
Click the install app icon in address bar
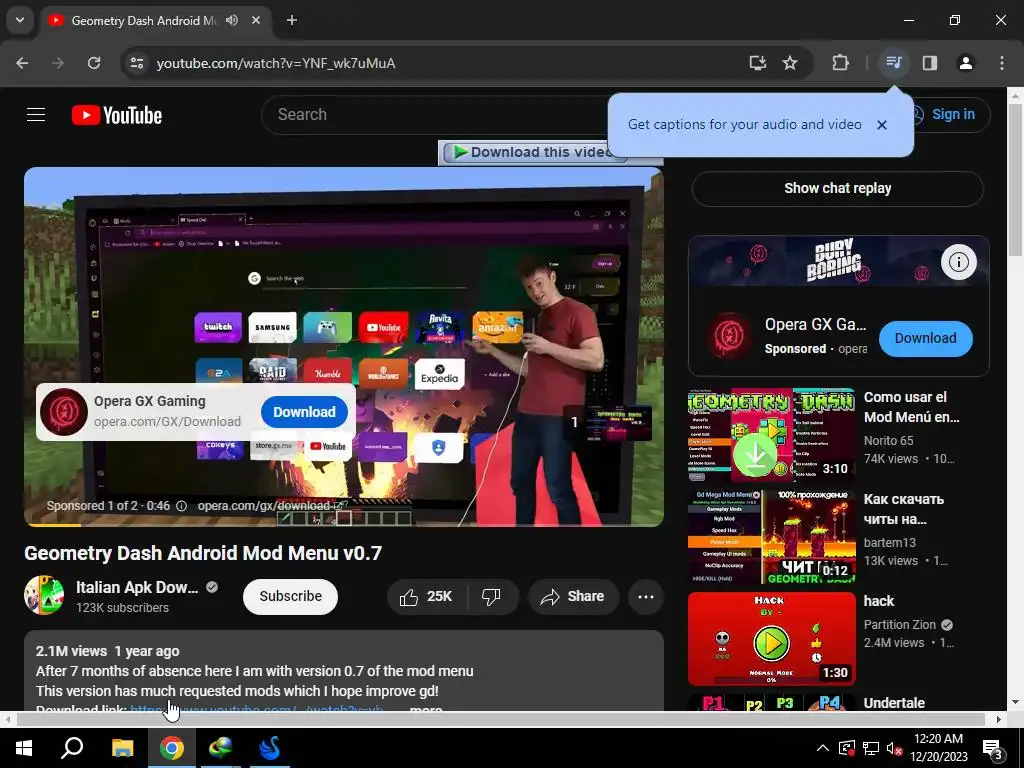(758, 63)
